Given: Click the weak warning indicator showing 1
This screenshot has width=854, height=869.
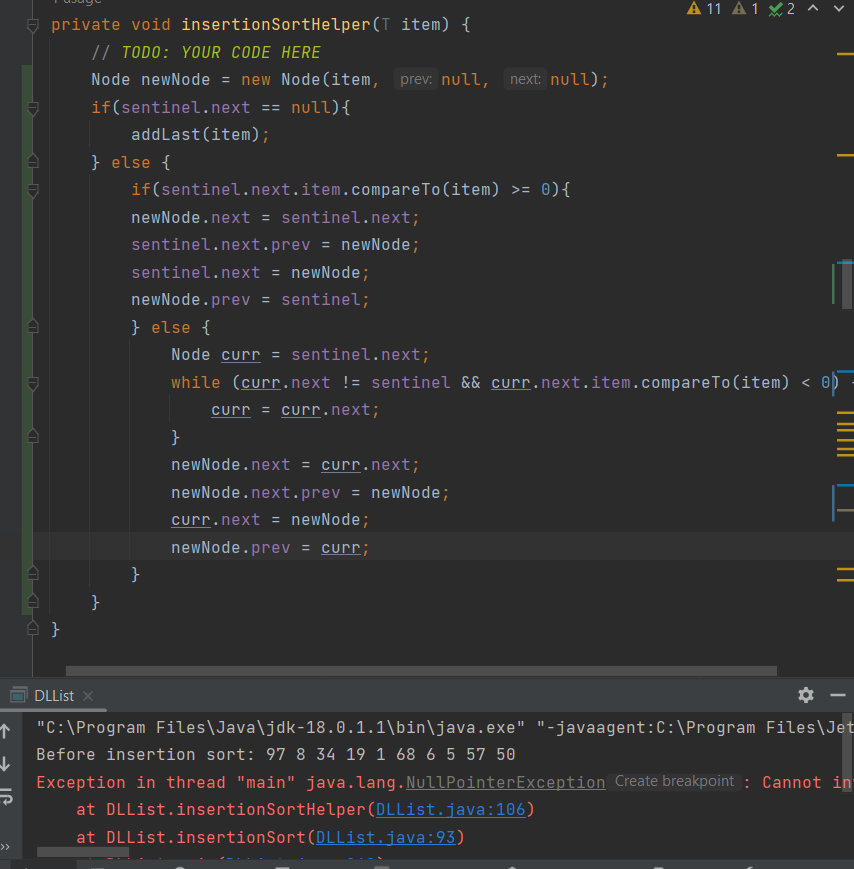Looking at the screenshot, I should pos(746,9).
